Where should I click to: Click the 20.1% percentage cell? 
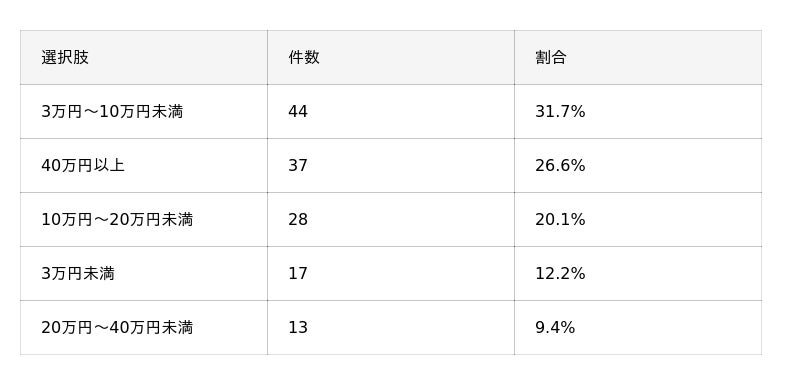click(560, 220)
